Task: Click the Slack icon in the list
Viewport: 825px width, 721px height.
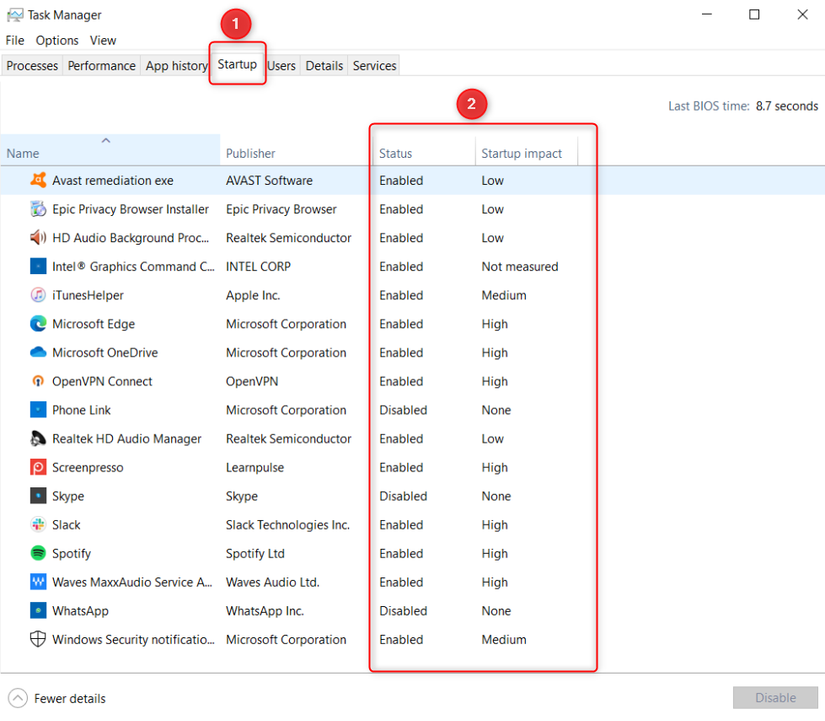Action: click(38, 524)
